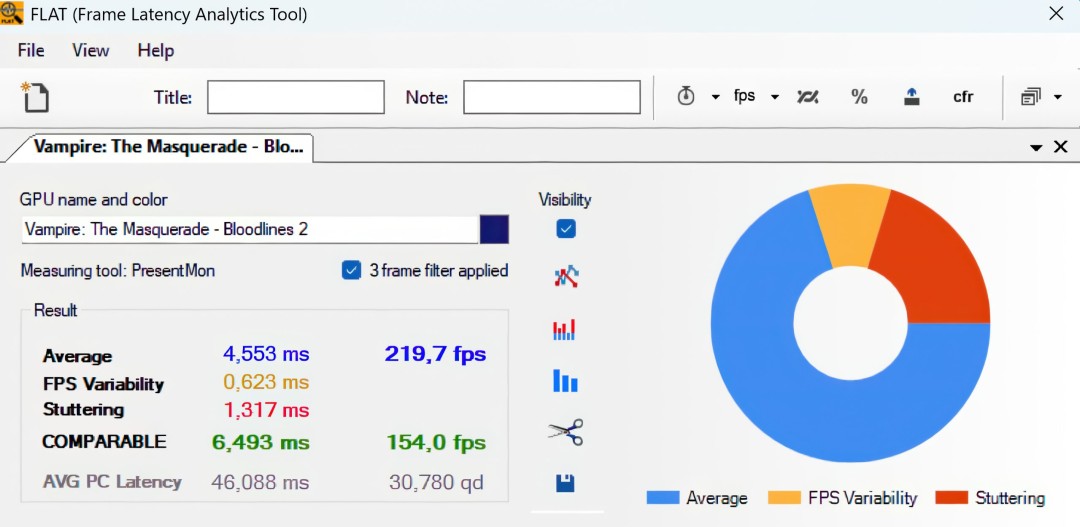The height and width of the screenshot is (527, 1080).
Task: Open the blue bar histogram view
Action: (565, 381)
